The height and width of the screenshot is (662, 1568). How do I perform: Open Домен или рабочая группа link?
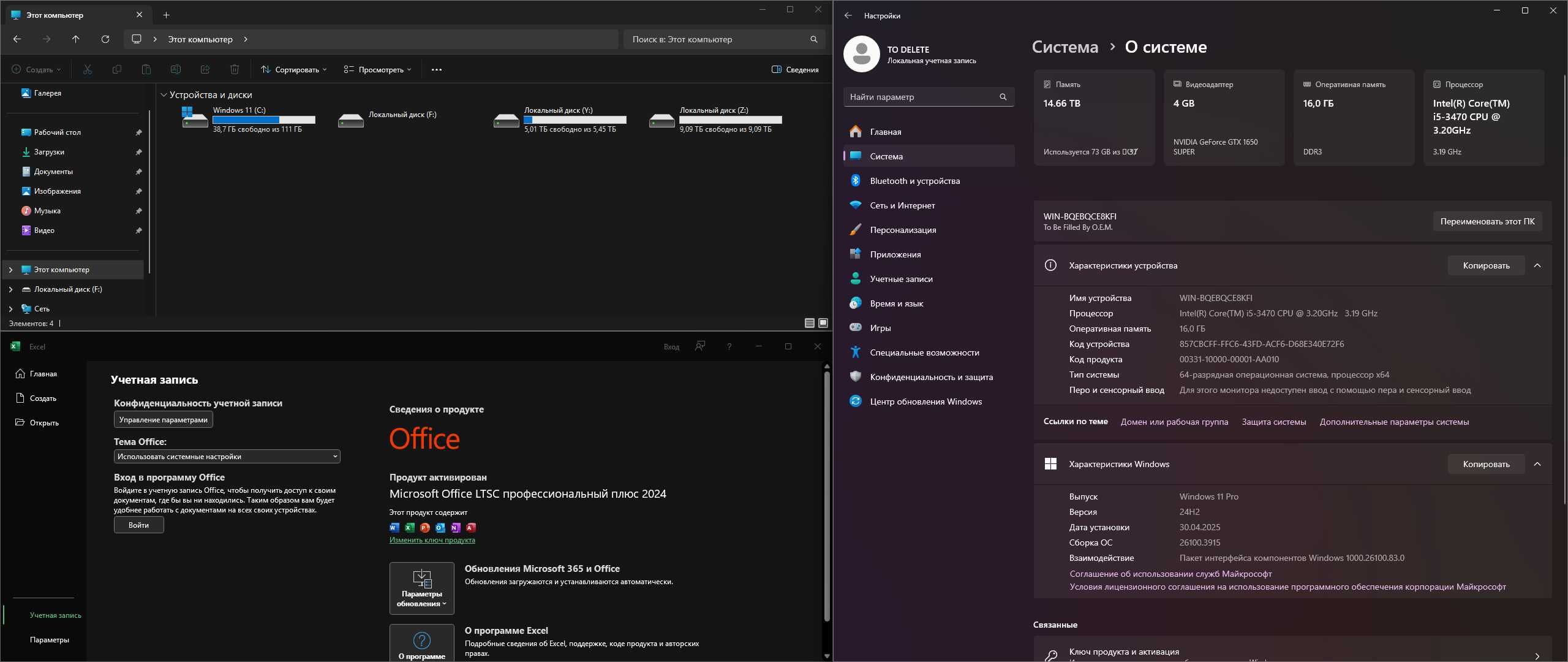click(x=1174, y=422)
